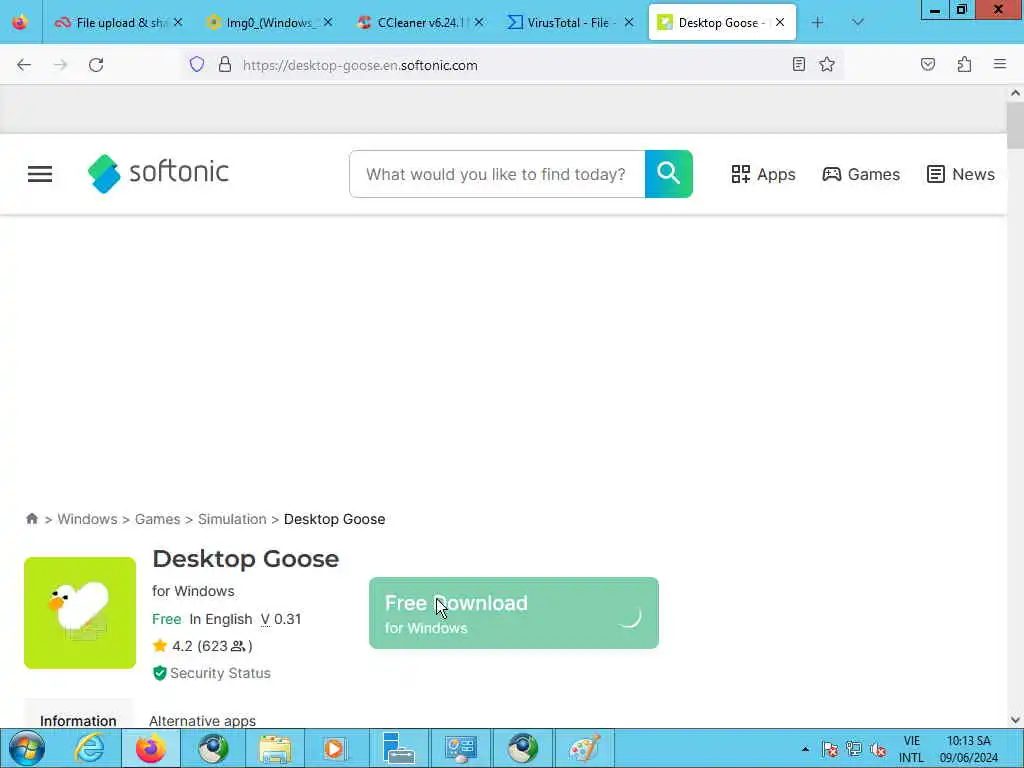Open the Extensions puzzle icon
The width and height of the screenshot is (1024, 768).
coord(964,64)
